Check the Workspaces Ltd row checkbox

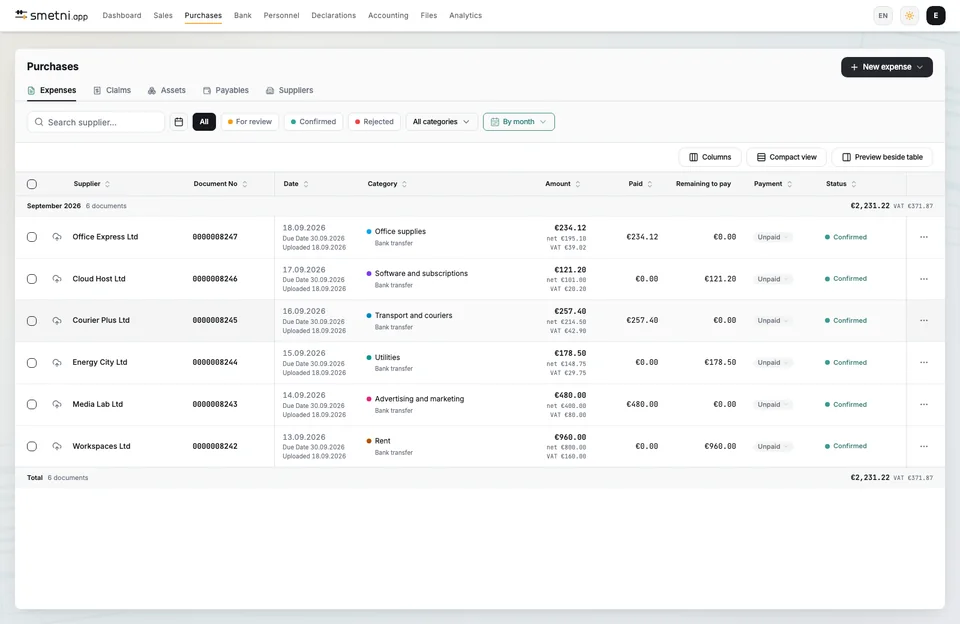[32, 446]
